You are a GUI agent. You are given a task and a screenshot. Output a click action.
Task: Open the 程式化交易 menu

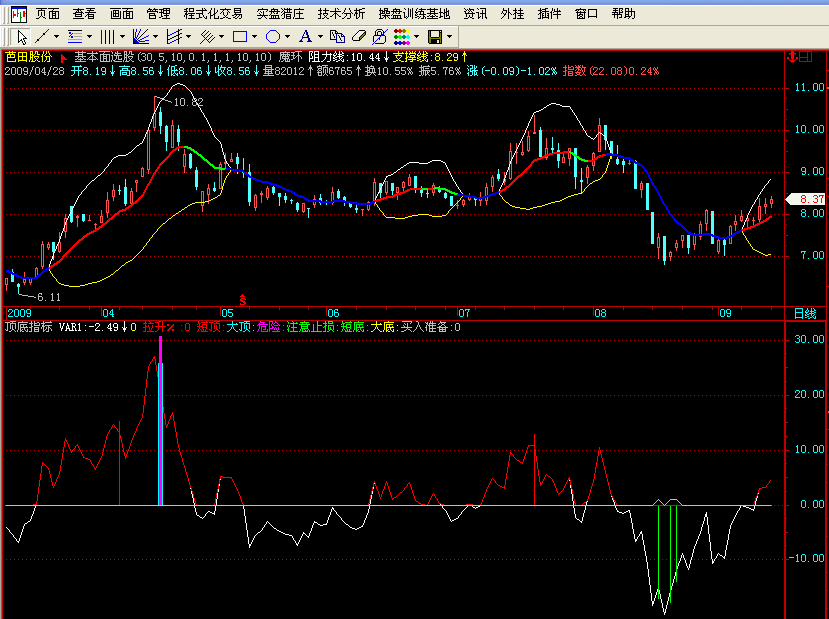(213, 14)
